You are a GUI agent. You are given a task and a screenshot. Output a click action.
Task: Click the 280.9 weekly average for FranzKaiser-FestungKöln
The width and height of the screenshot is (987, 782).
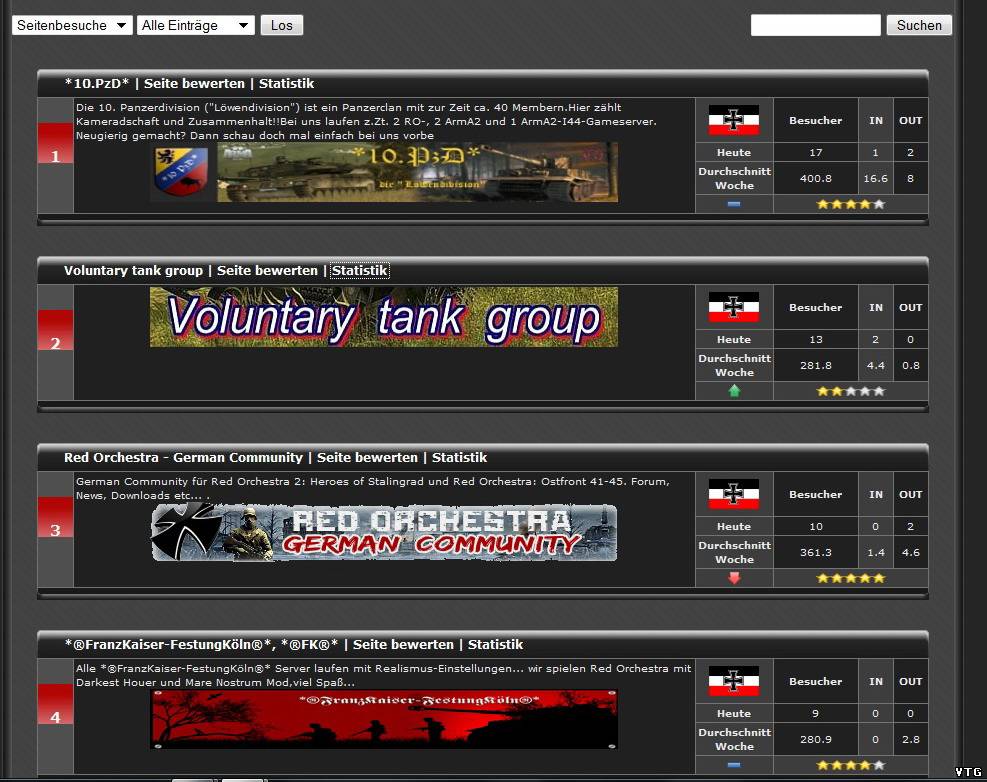point(816,739)
